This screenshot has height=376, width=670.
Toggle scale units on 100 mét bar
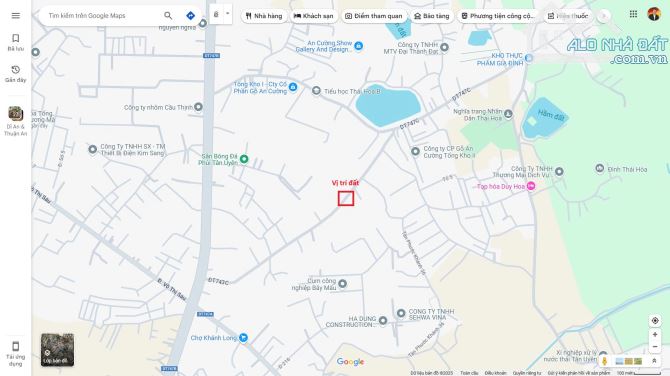coord(638,373)
